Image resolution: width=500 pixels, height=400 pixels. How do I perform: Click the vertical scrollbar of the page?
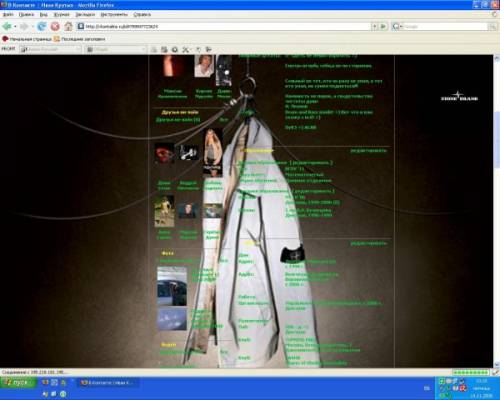tap(496, 210)
